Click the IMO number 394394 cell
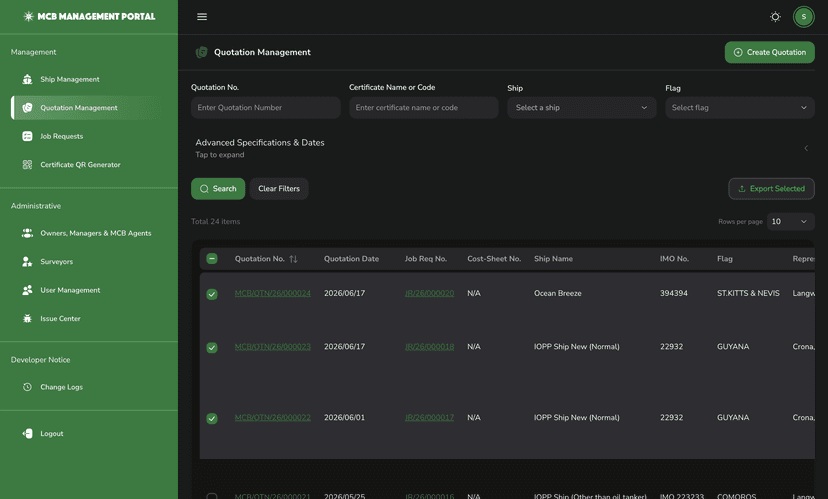 click(673, 293)
